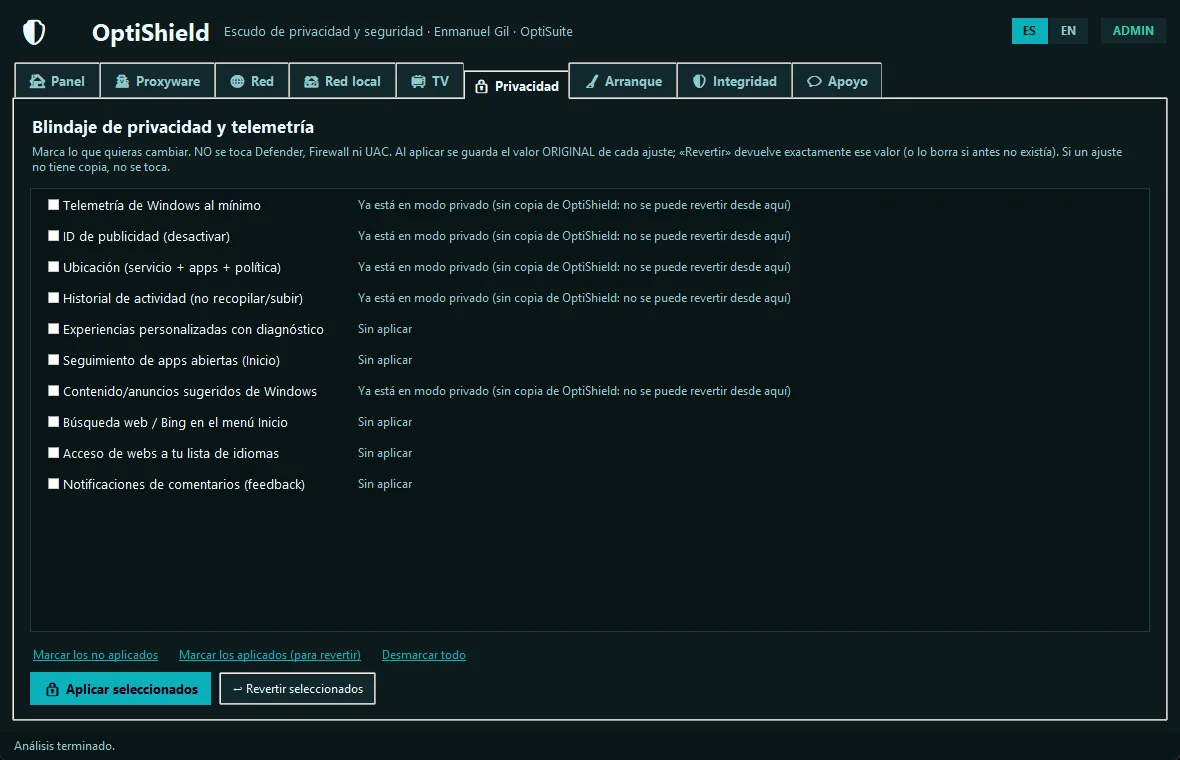This screenshot has height=760, width=1180.
Task: Click the subtitle 'Escudo de privacidad y seguridad'
Action: click(x=324, y=32)
